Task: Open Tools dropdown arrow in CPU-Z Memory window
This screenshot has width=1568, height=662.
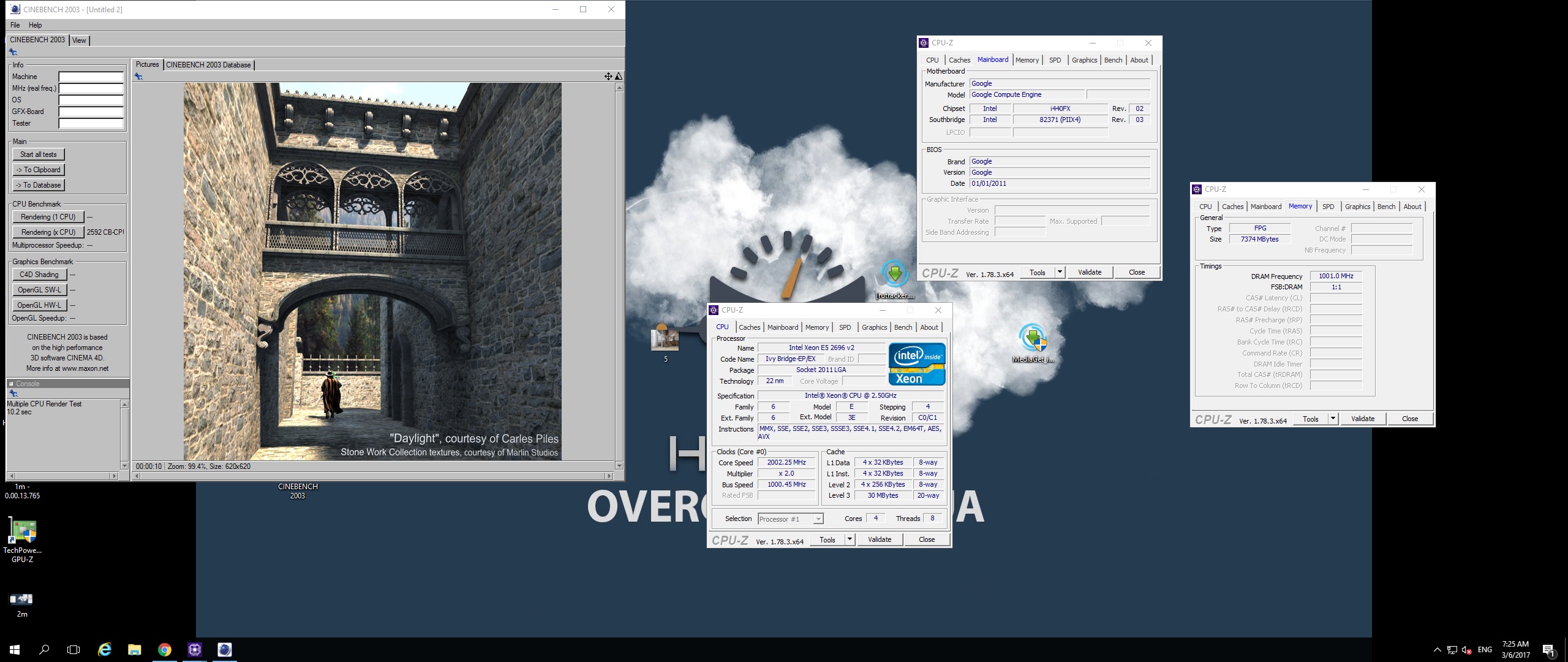Action: [1333, 419]
